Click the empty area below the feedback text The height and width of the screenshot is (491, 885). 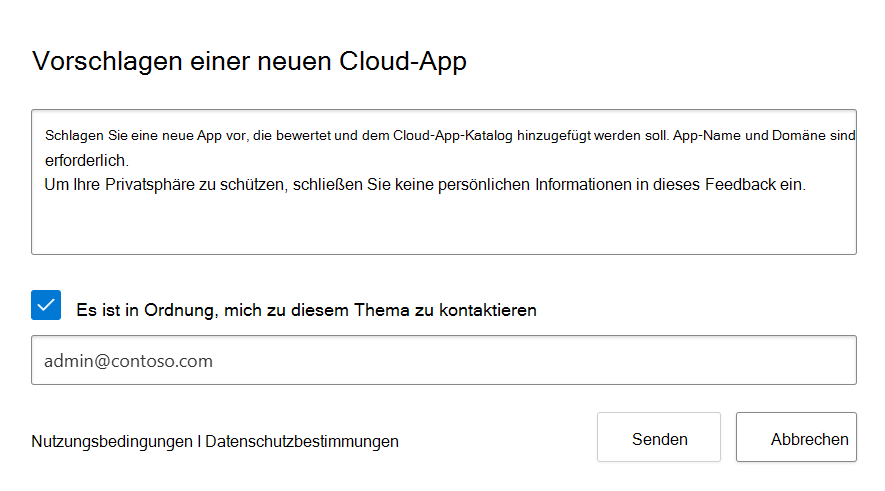pos(443,227)
